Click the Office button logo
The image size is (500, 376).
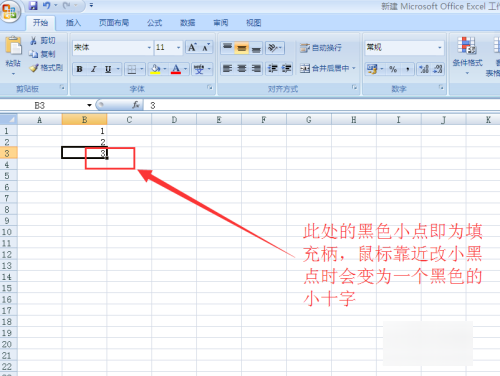[x=10, y=11]
